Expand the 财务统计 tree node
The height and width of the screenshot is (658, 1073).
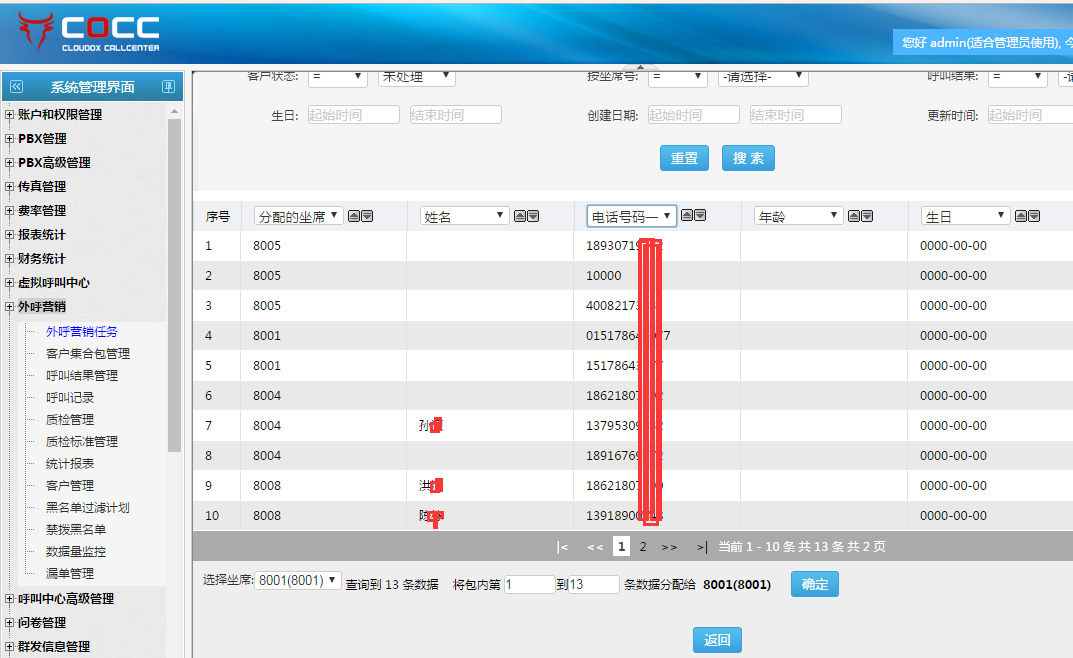pos(10,259)
